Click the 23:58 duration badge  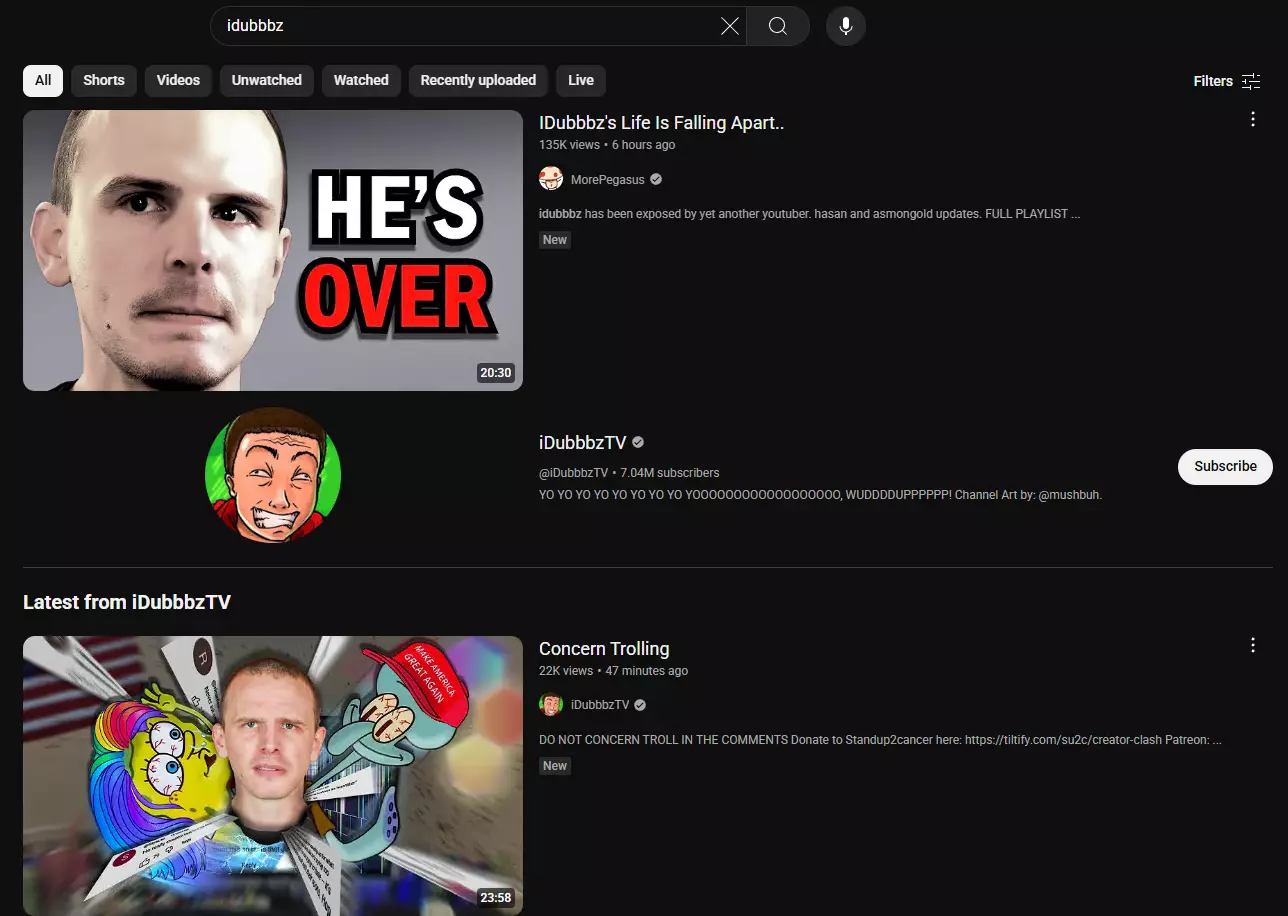point(496,898)
